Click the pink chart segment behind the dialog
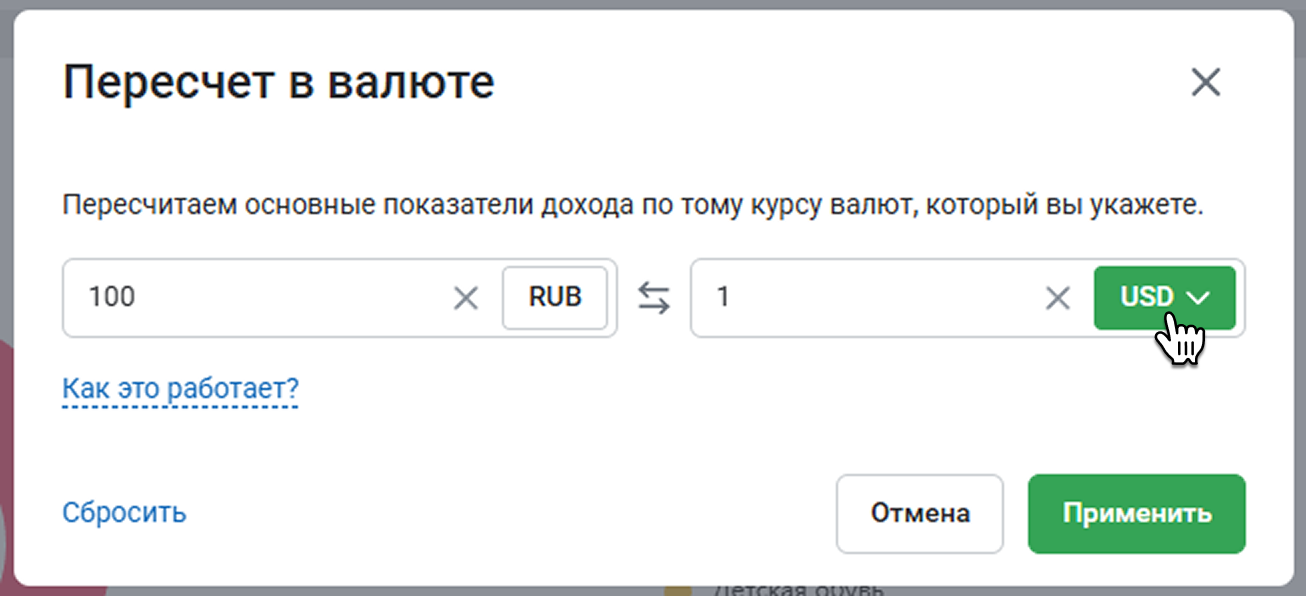 click(6, 420)
